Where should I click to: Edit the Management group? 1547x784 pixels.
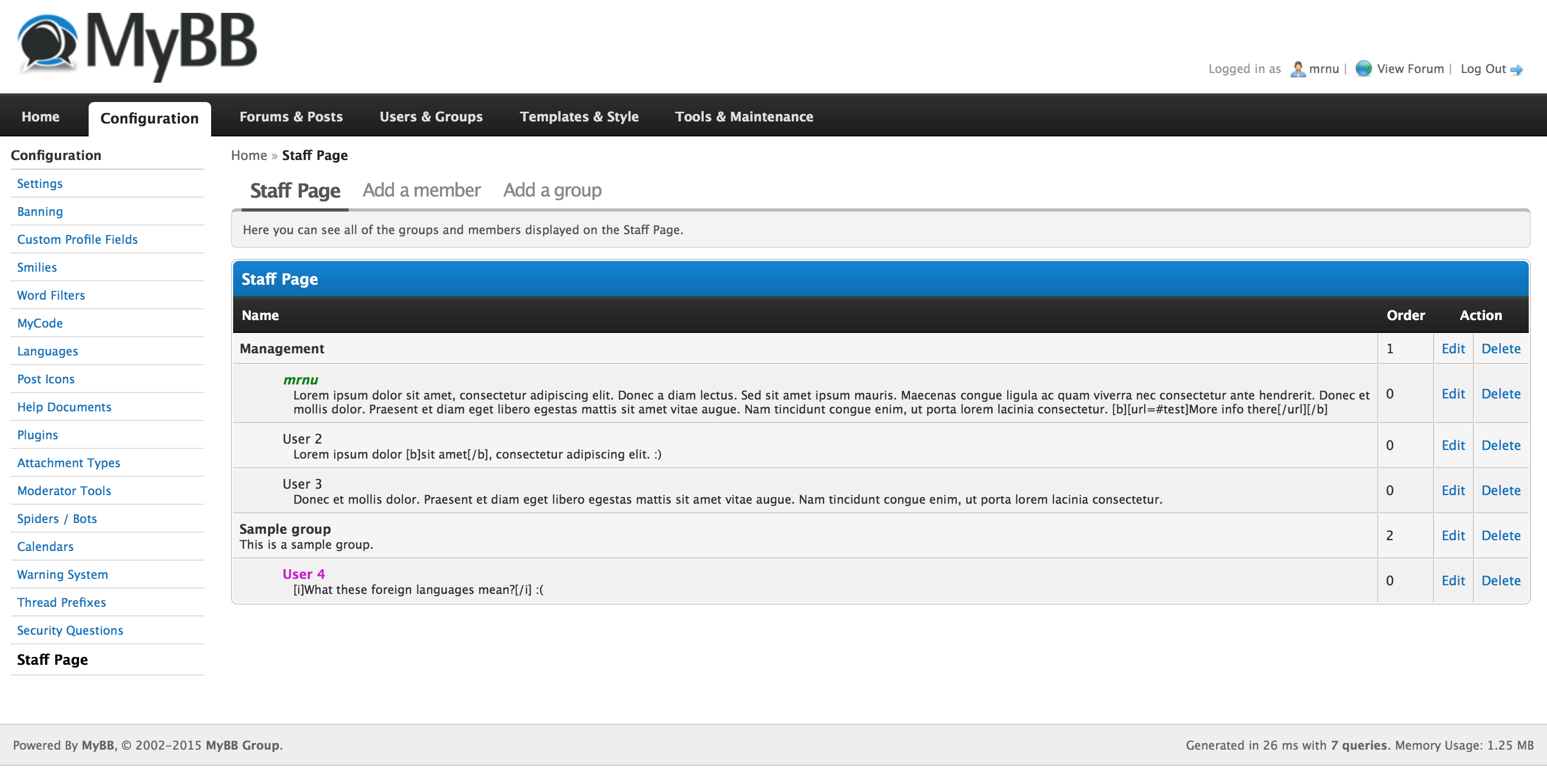(x=1452, y=349)
